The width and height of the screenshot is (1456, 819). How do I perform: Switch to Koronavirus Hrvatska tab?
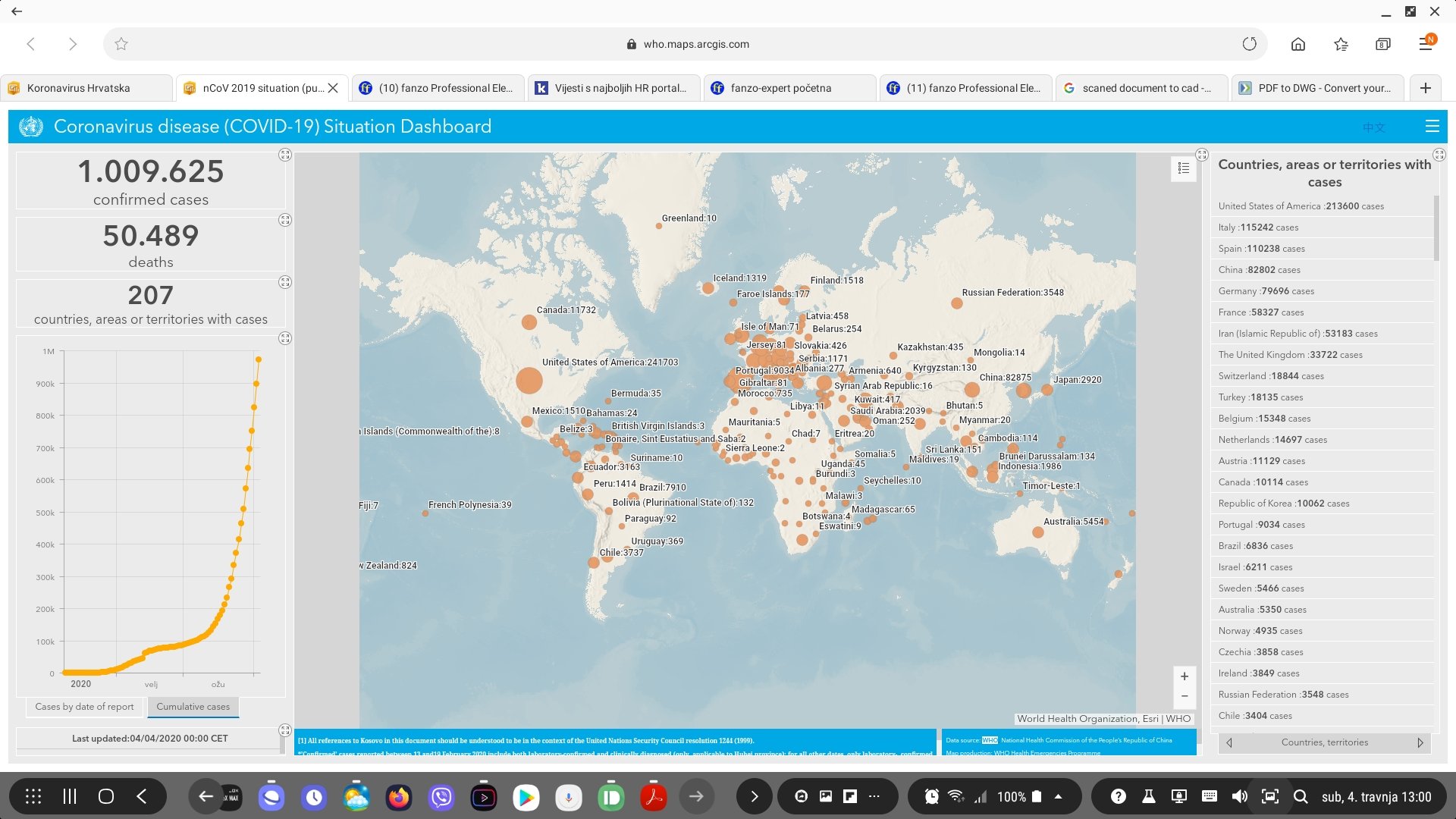79,88
